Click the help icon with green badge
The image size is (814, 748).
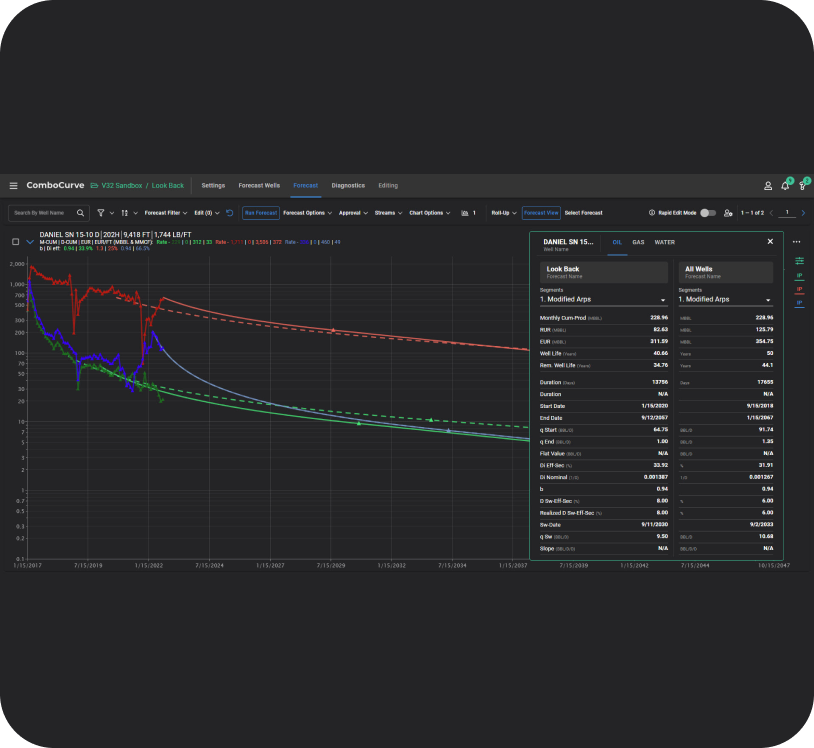803,186
